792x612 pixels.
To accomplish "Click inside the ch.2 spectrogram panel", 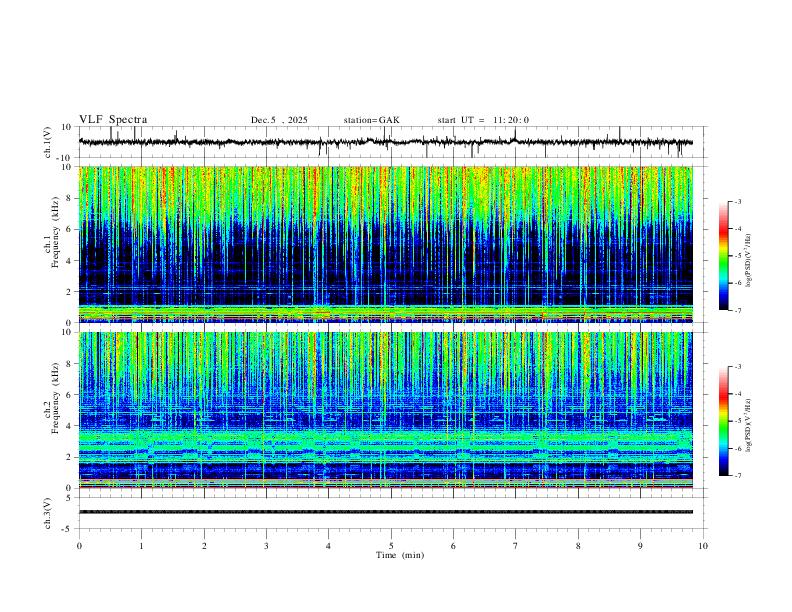I will pos(386,410).
